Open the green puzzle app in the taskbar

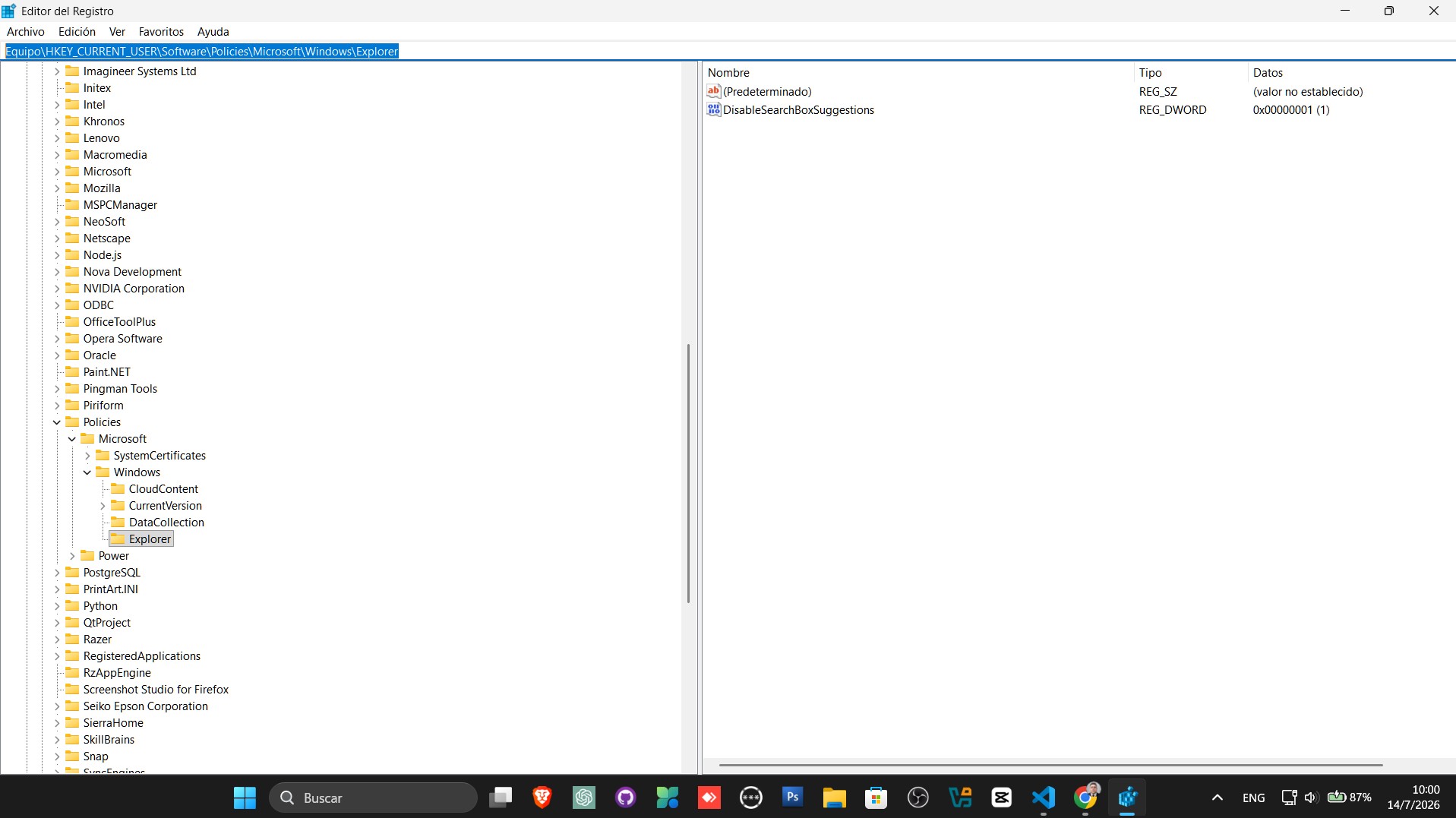668,797
